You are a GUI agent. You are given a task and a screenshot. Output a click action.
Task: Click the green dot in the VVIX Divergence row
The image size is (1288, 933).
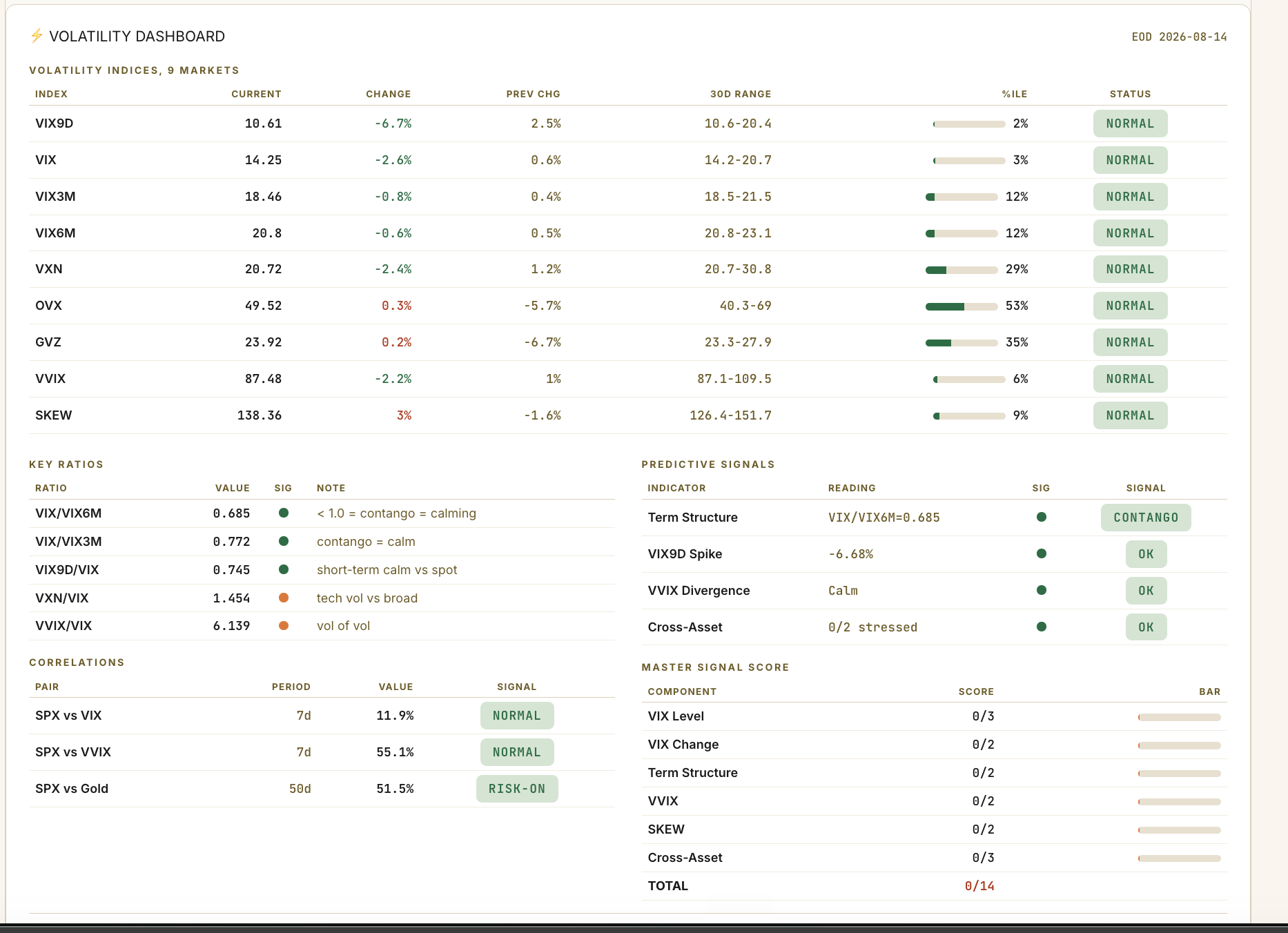(x=1042, y=590)
